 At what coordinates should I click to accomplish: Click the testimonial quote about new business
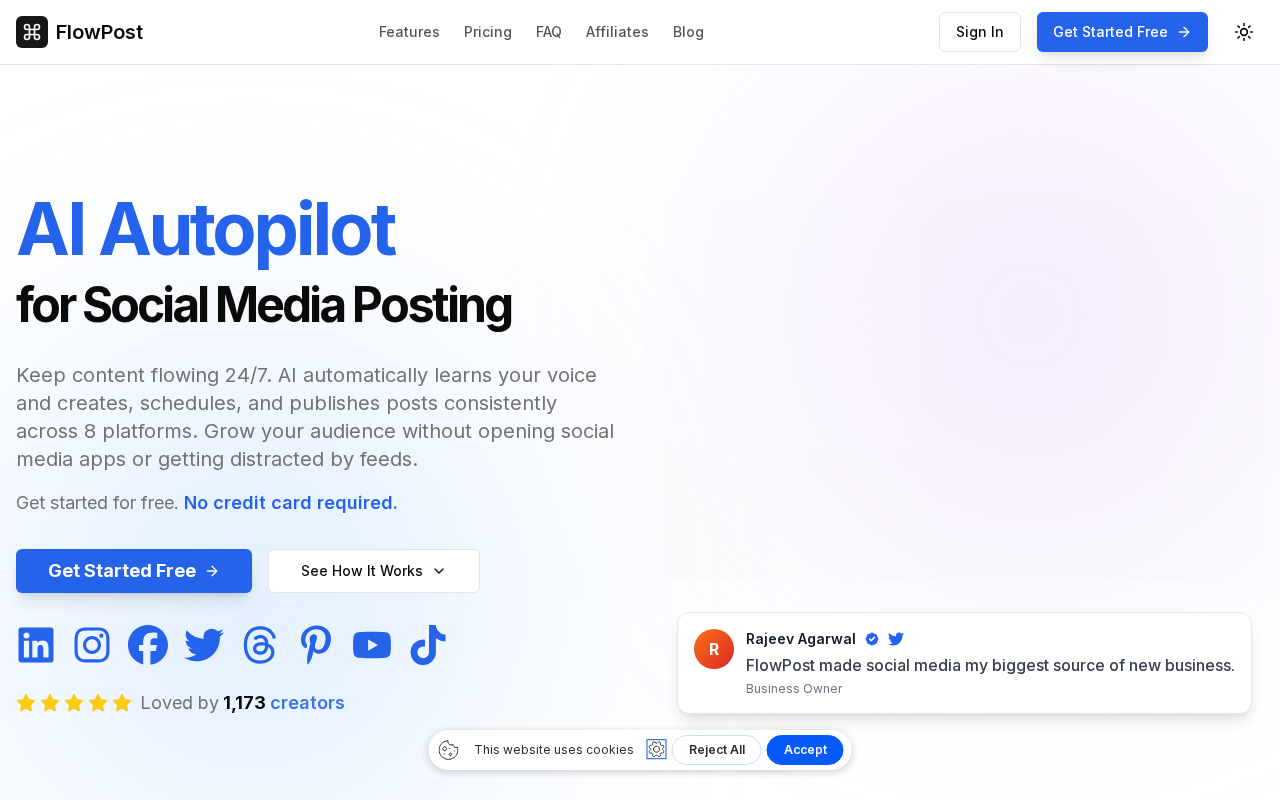click(990, 665)
